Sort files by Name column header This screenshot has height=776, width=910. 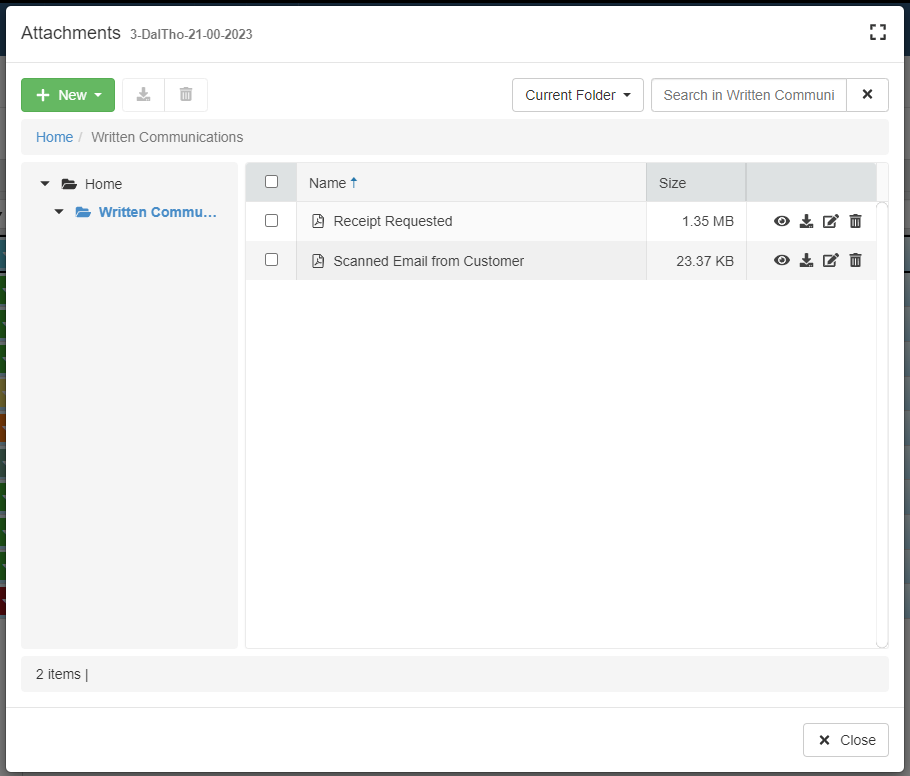(x=327, y=183)
